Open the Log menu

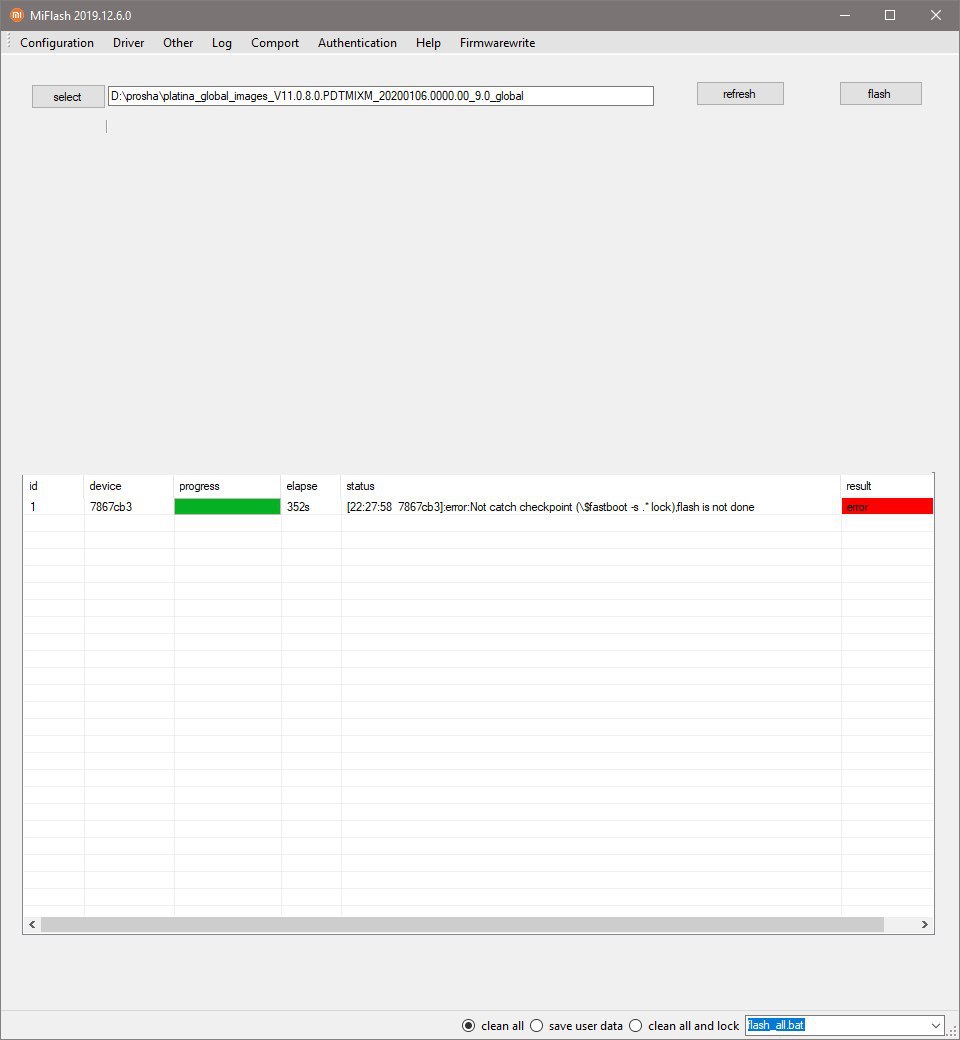tap(222, 42)
